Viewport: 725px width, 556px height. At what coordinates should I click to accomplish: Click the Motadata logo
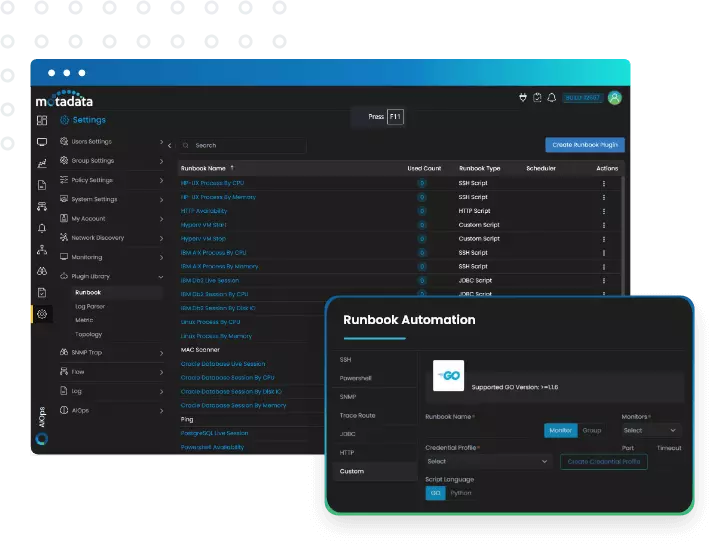click(64, 99)
